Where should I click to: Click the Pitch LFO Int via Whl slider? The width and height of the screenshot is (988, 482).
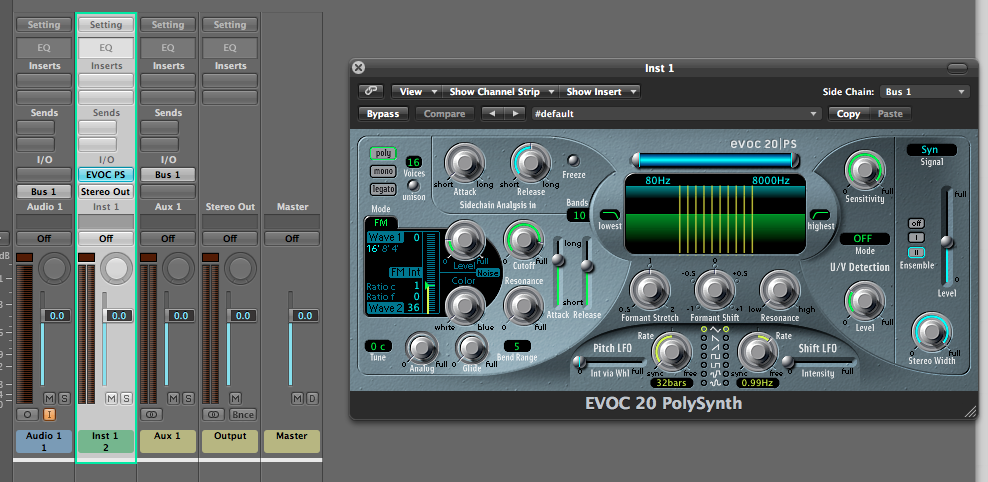coord(609,361)
